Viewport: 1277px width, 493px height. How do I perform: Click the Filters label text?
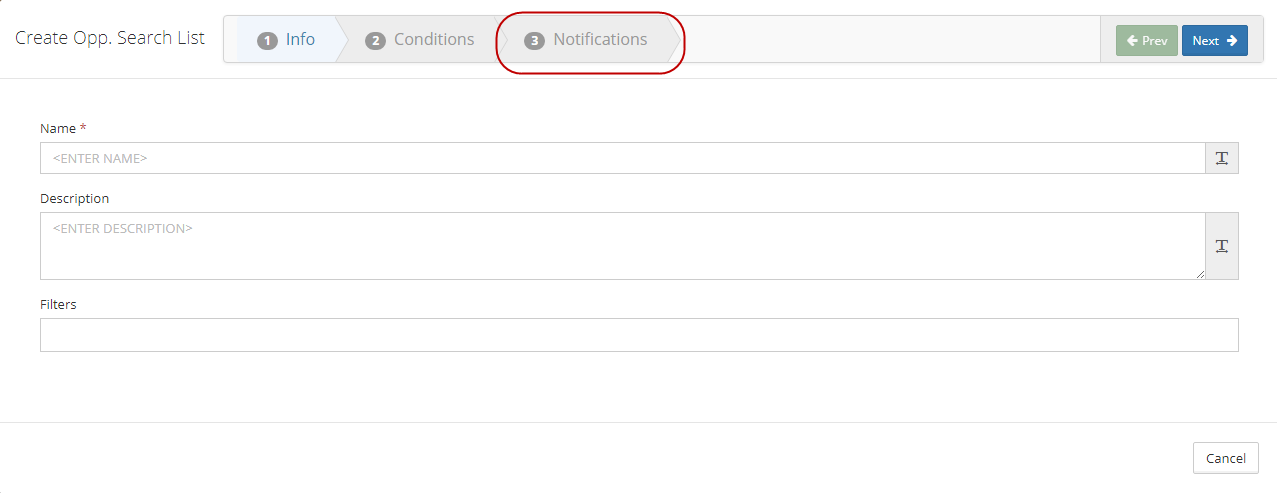(x=58, y=304)
